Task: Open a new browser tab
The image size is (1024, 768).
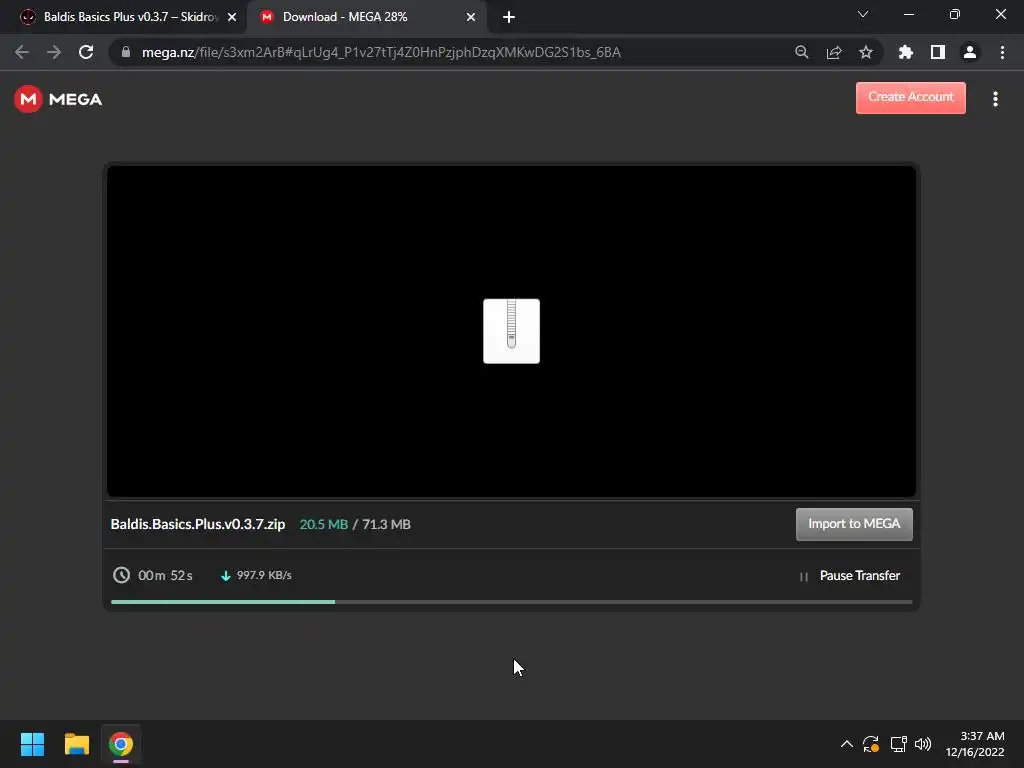Action: coord(509,18)
